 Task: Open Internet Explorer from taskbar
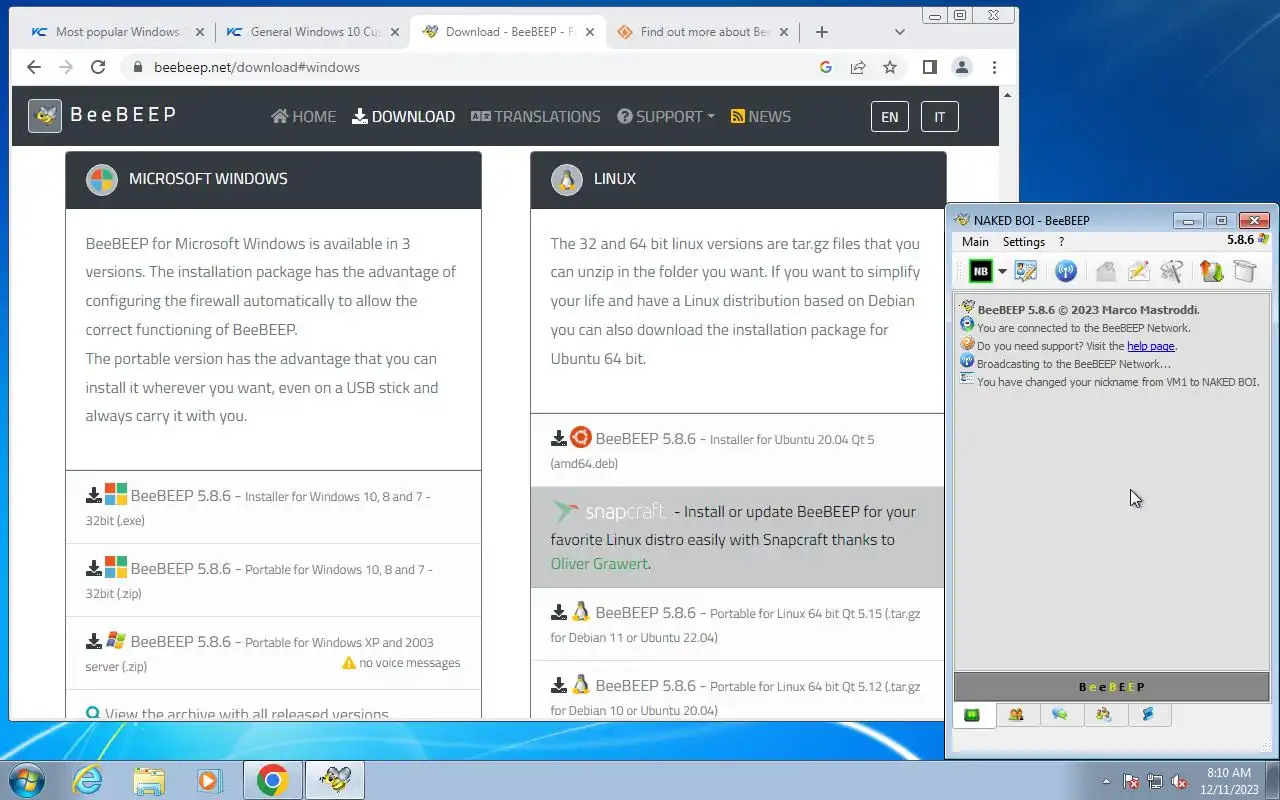(x=88, y=780)
